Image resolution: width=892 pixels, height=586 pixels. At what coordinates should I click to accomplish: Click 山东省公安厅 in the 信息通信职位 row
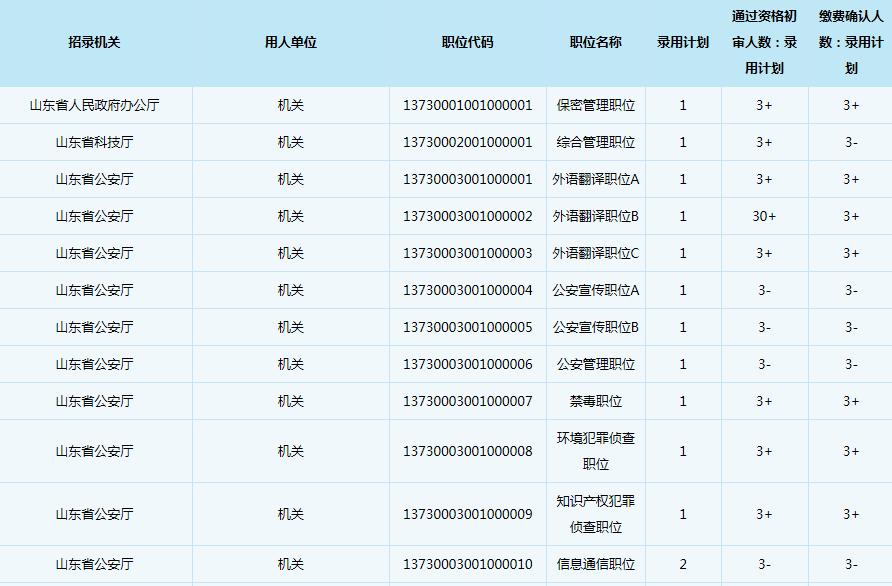point(94,564)
